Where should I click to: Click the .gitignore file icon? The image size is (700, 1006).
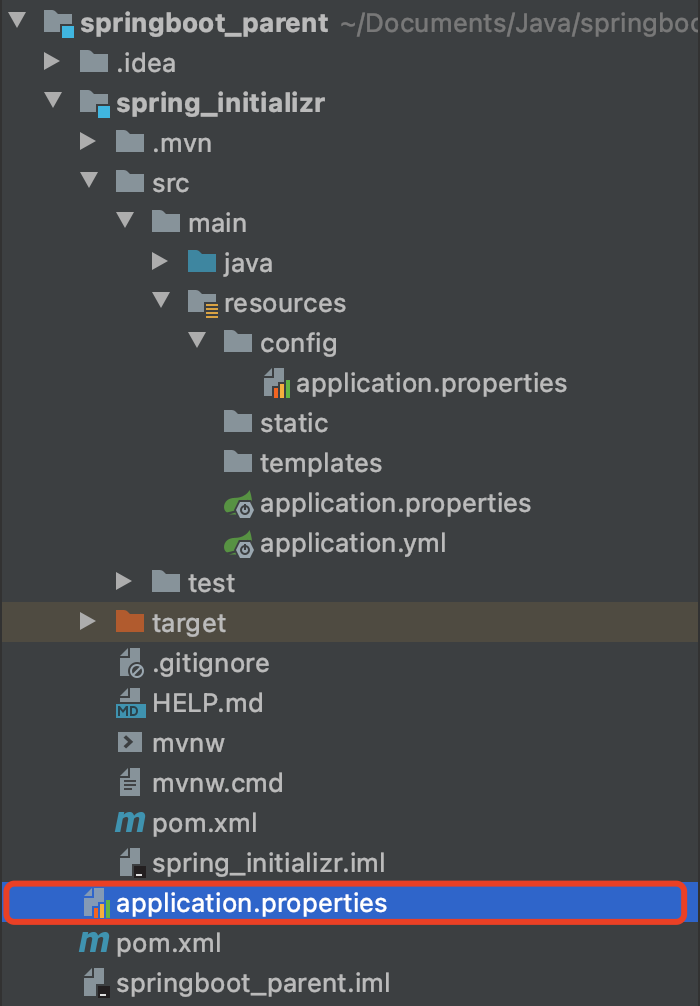tap(132, 663)
